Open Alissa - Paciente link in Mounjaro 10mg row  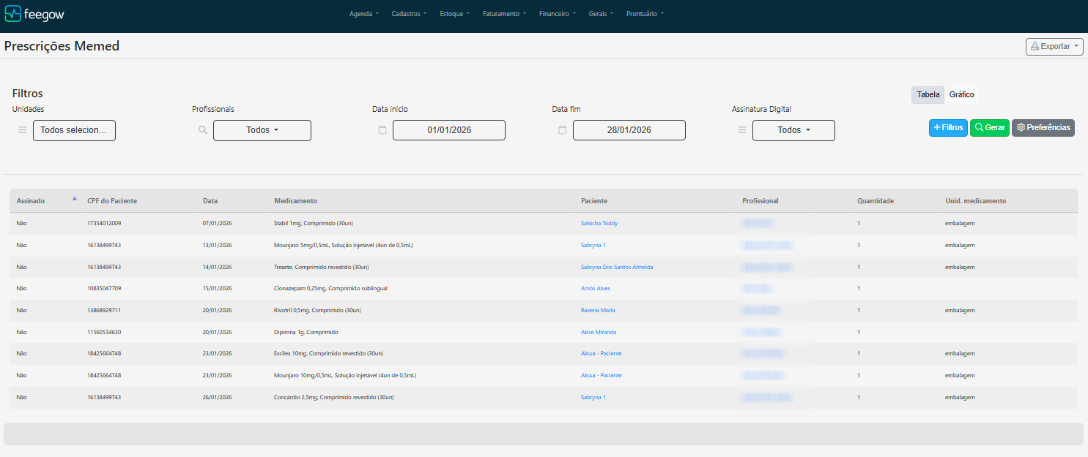pos(601,375)
